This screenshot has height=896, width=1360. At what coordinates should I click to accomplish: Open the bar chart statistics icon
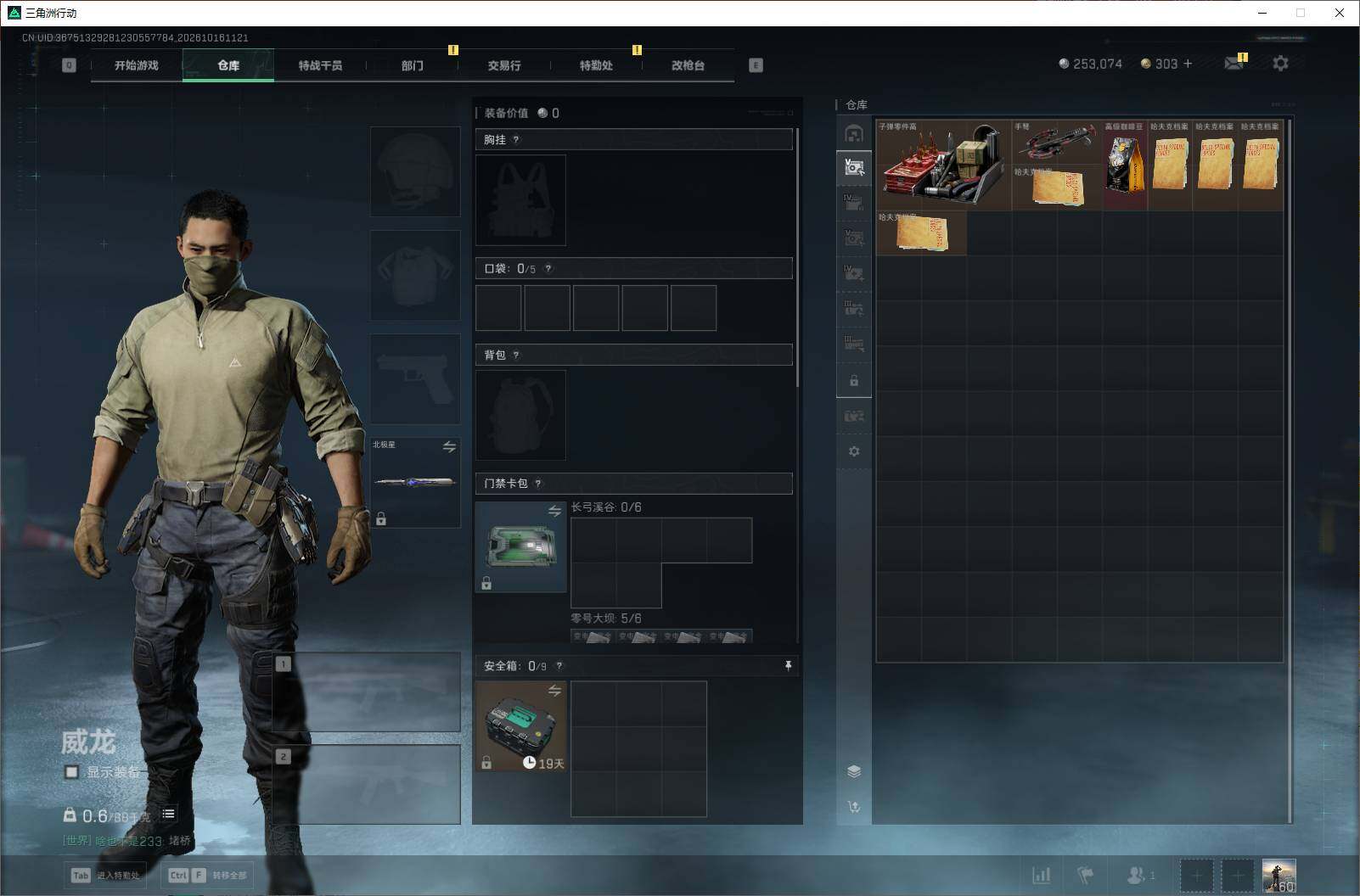tap(1041, 875)
